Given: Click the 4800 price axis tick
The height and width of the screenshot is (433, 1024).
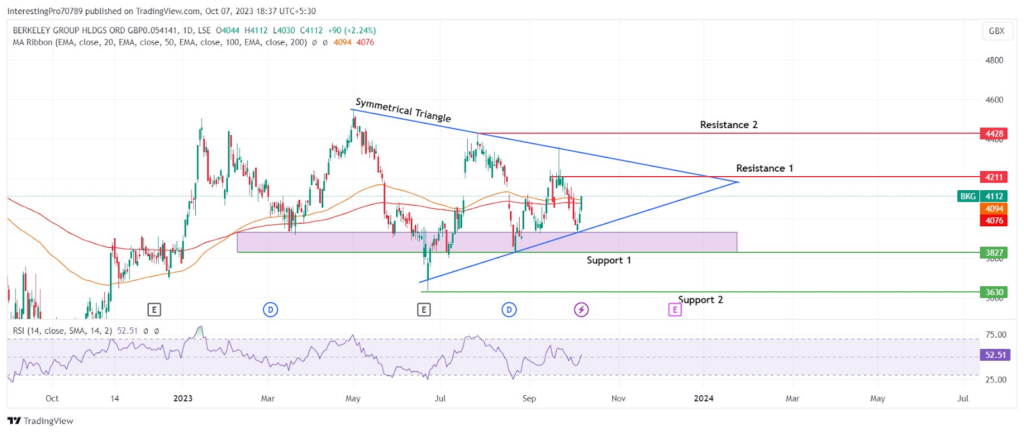Looking at the screenshot, I should [994, 60].
